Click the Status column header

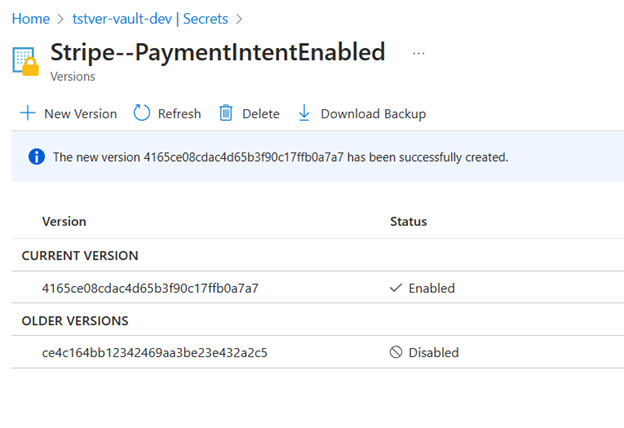tap(408, 221)
